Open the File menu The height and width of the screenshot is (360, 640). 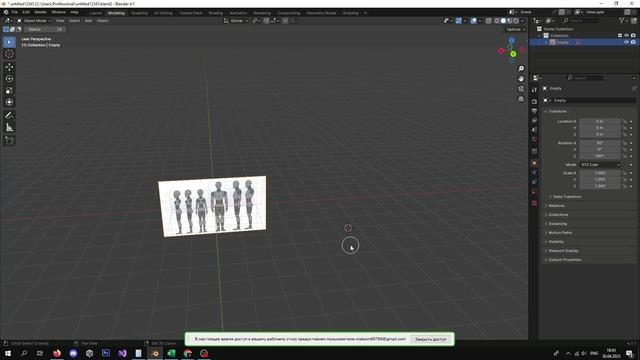click(15, 12)
